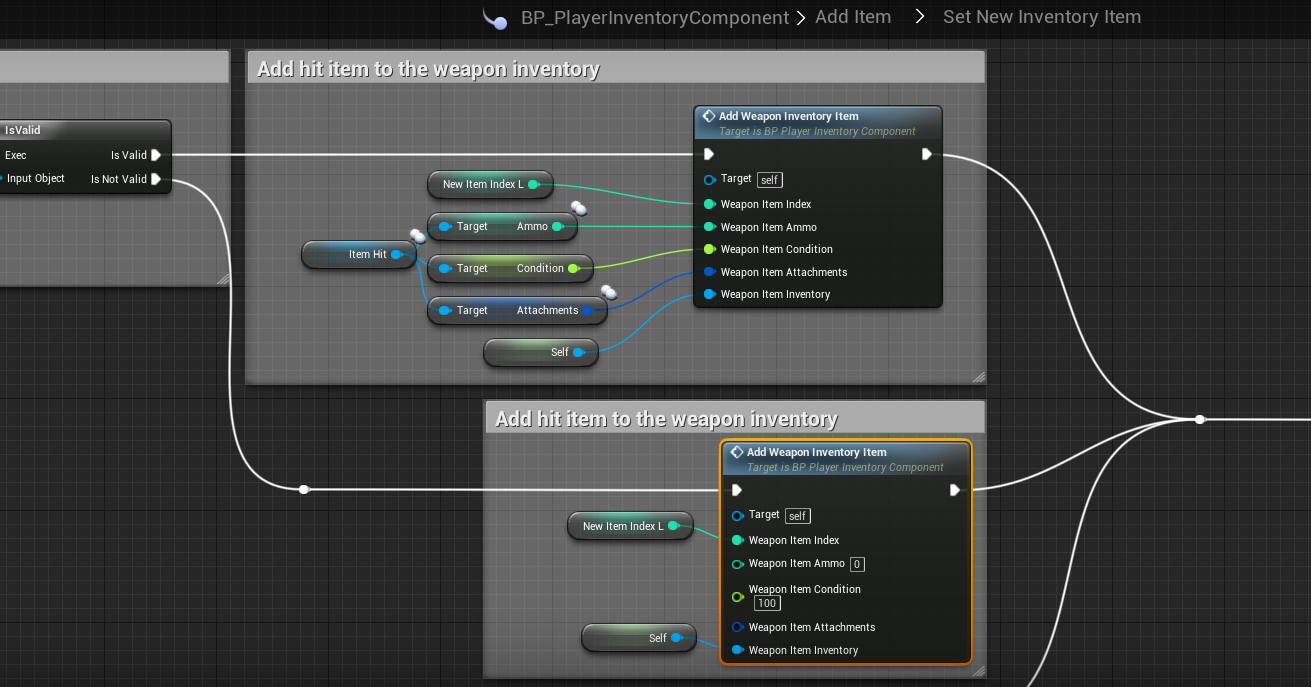The width and height of the screenshot is (1311, 687).
Task: Click the Blueprint icon beside BP_PlayerInventoryComponent
Action: [494, 19]
